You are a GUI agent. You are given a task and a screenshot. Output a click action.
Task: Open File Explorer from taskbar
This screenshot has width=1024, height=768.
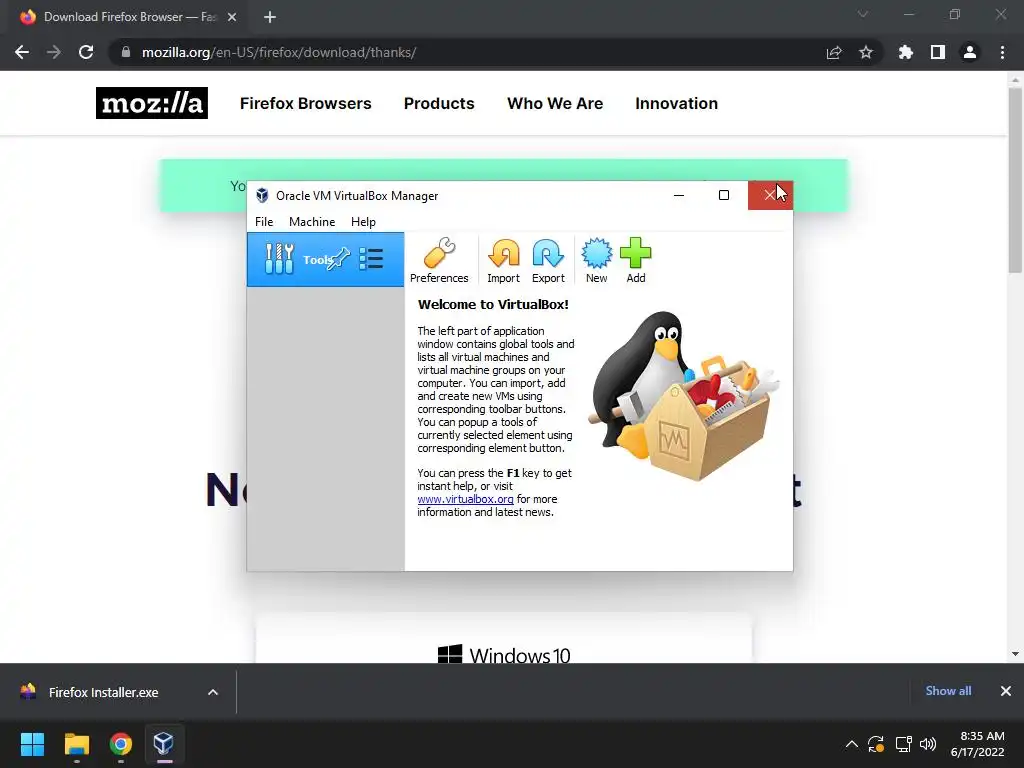click(x=76, y=744)
